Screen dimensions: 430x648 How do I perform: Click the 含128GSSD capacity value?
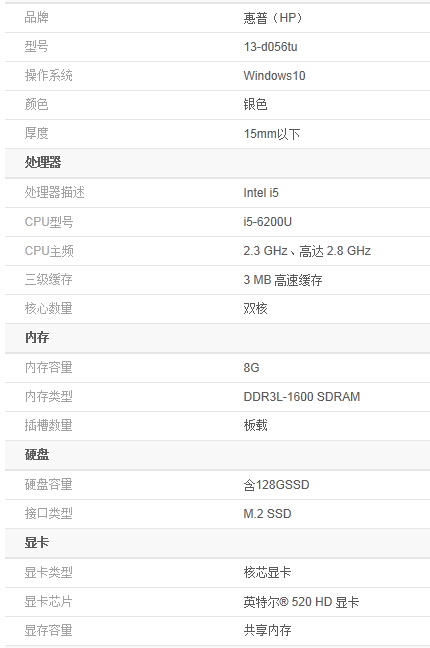point(276,484)
